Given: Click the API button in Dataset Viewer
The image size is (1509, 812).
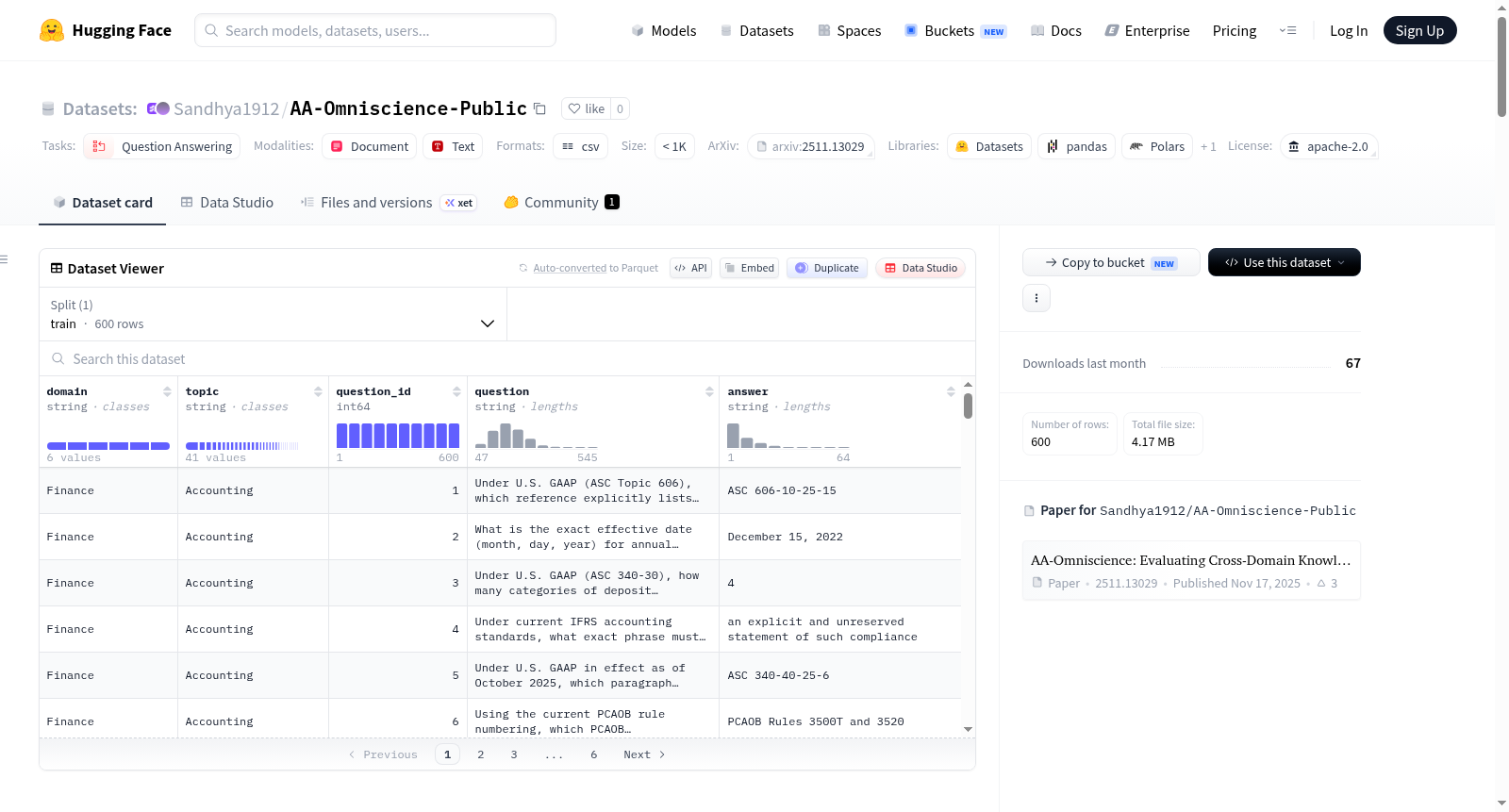Looking at the screenshot, I should click(690, 268).
